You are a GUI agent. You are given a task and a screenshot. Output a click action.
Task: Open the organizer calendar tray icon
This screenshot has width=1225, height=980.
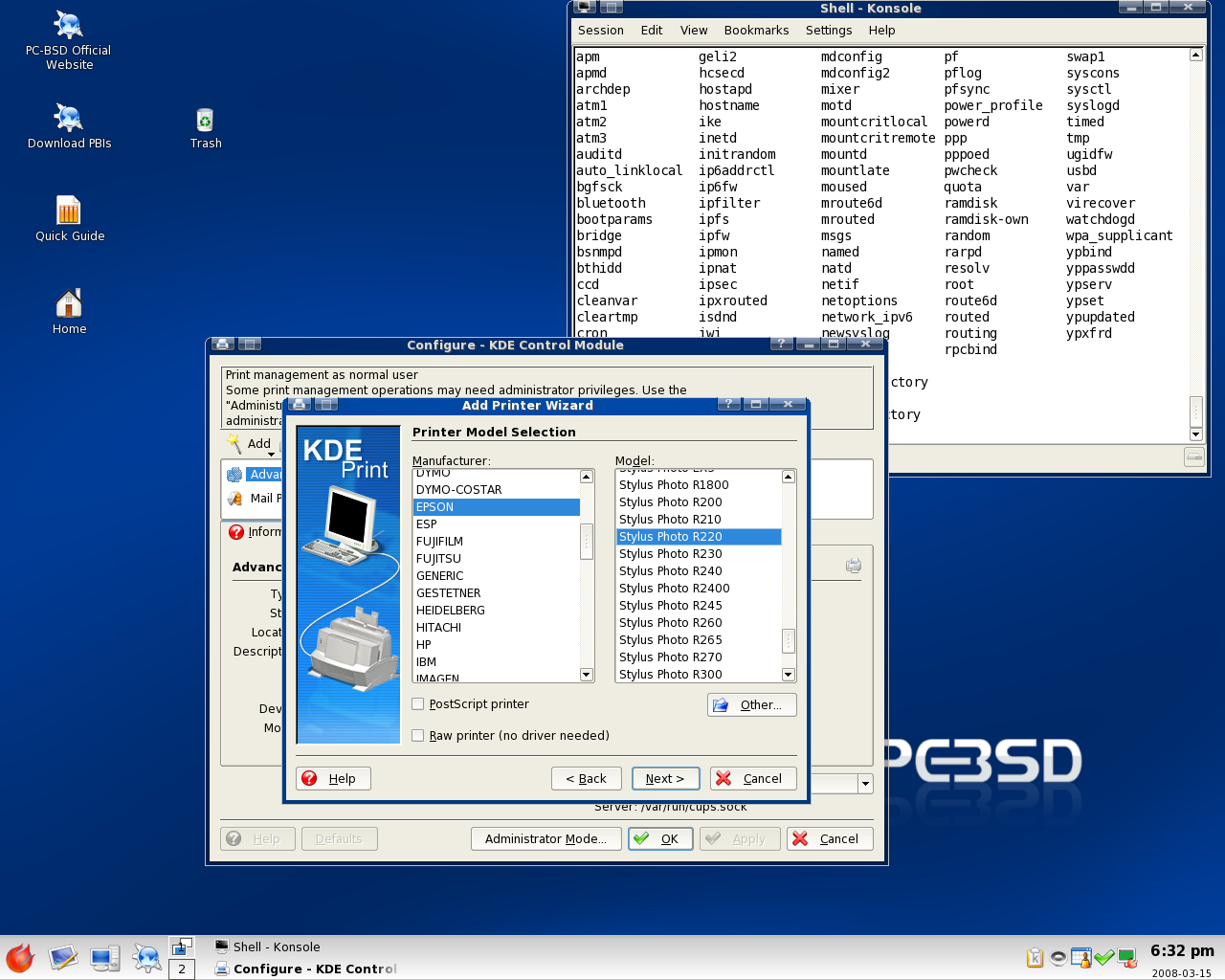click(1081, 958)
